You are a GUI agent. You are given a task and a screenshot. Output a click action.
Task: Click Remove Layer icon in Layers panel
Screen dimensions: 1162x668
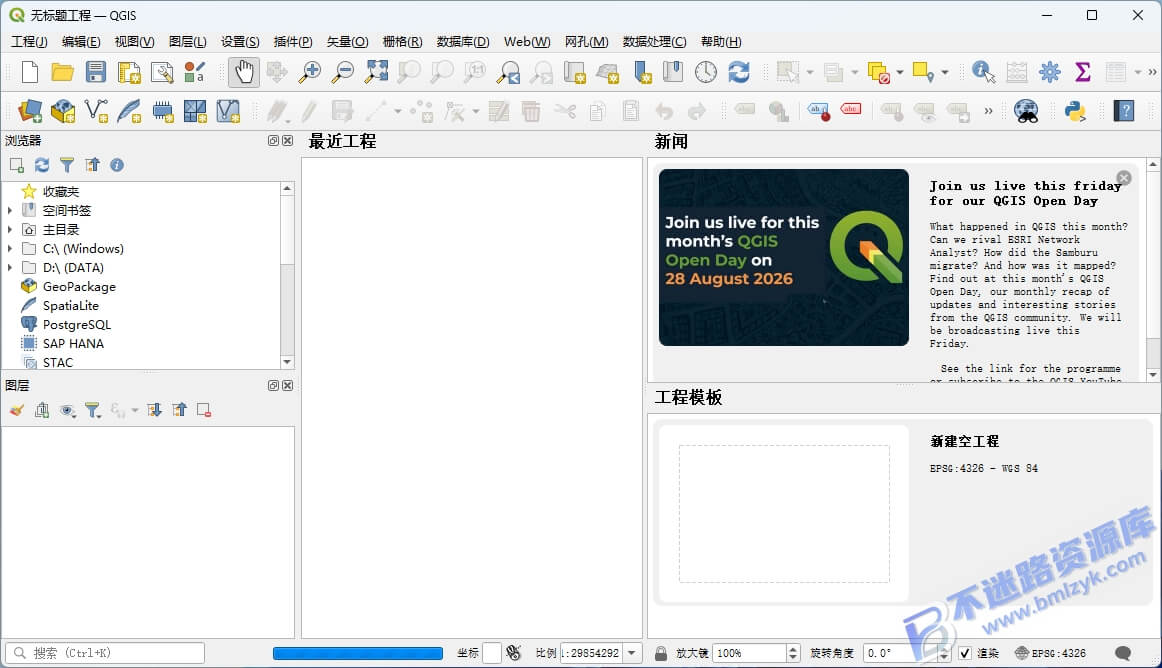click(204, 410)
